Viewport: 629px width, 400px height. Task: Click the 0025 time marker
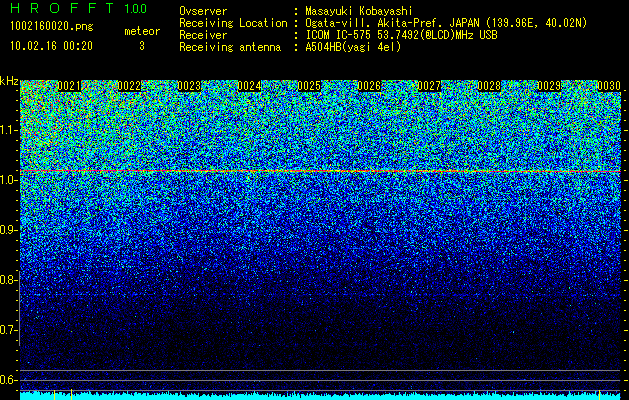309,86
